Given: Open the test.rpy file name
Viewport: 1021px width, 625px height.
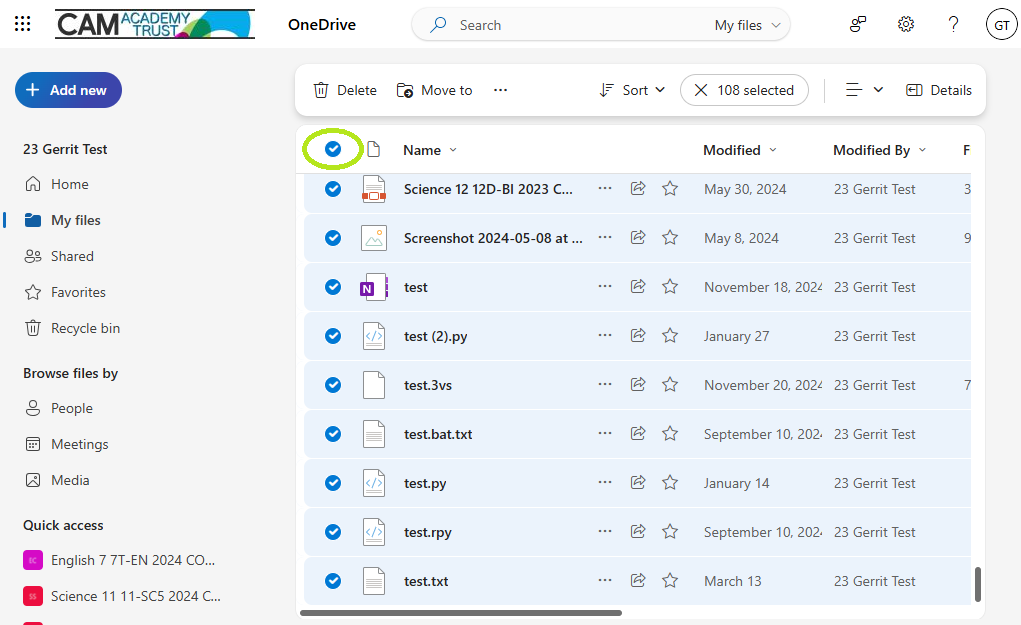Looking at the screenshot, I should point(428,532).
